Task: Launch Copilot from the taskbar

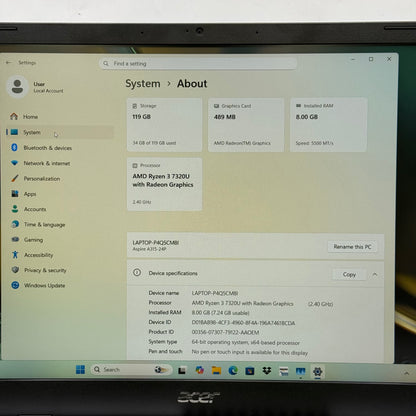Action: [x=199, y=370]
